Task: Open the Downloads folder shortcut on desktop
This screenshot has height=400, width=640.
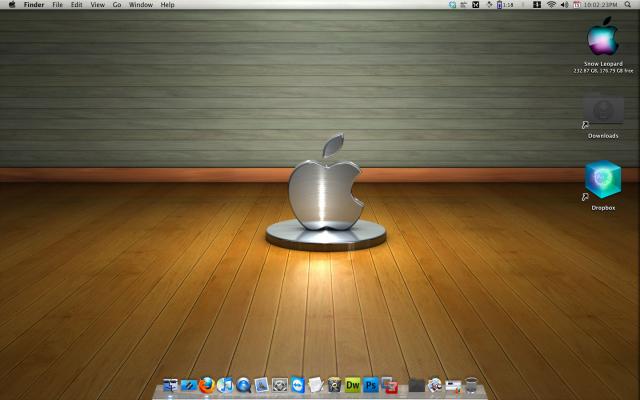Action: pos(603,111)
